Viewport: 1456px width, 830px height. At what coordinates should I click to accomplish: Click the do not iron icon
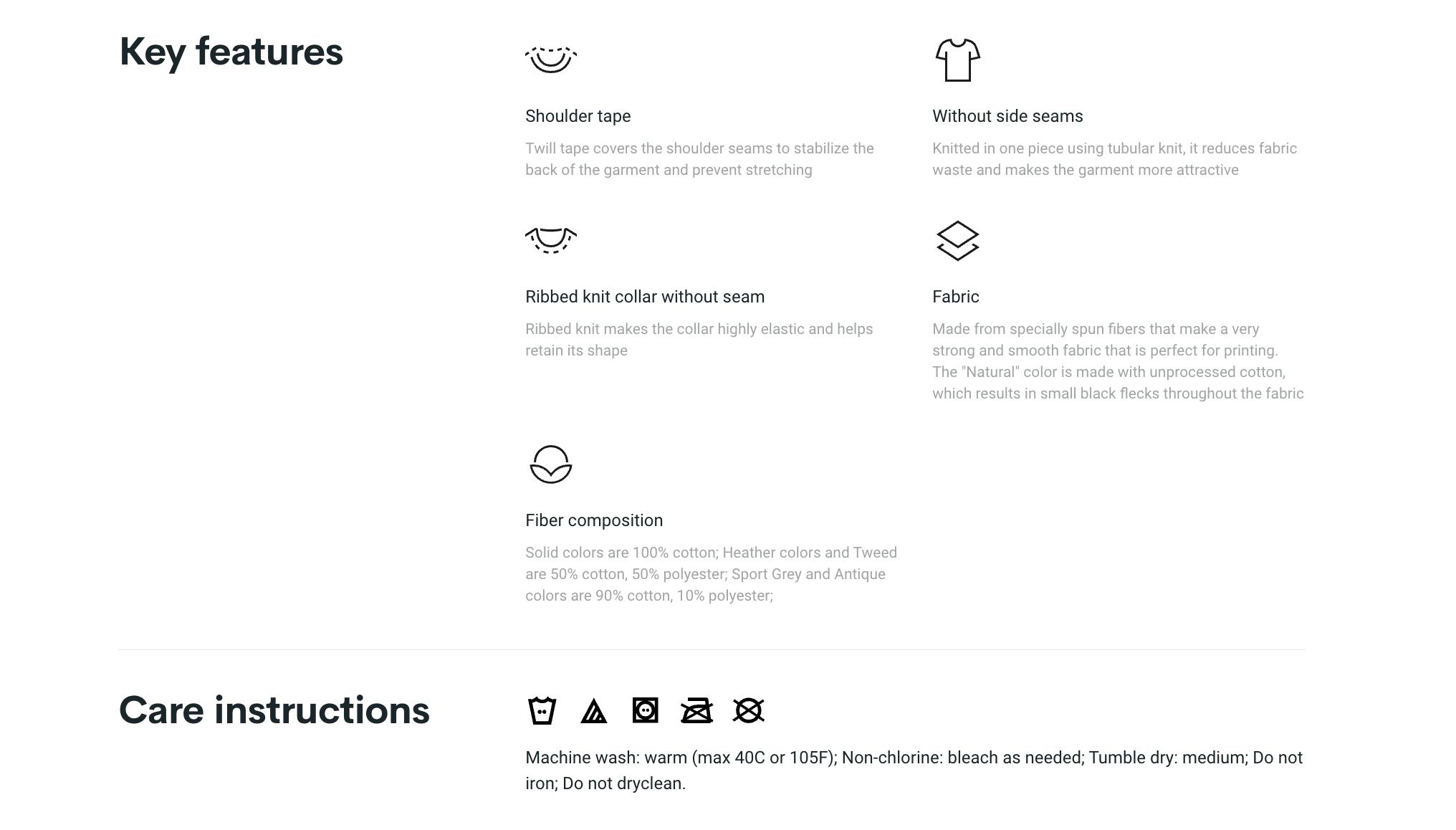tap(697, 711)
